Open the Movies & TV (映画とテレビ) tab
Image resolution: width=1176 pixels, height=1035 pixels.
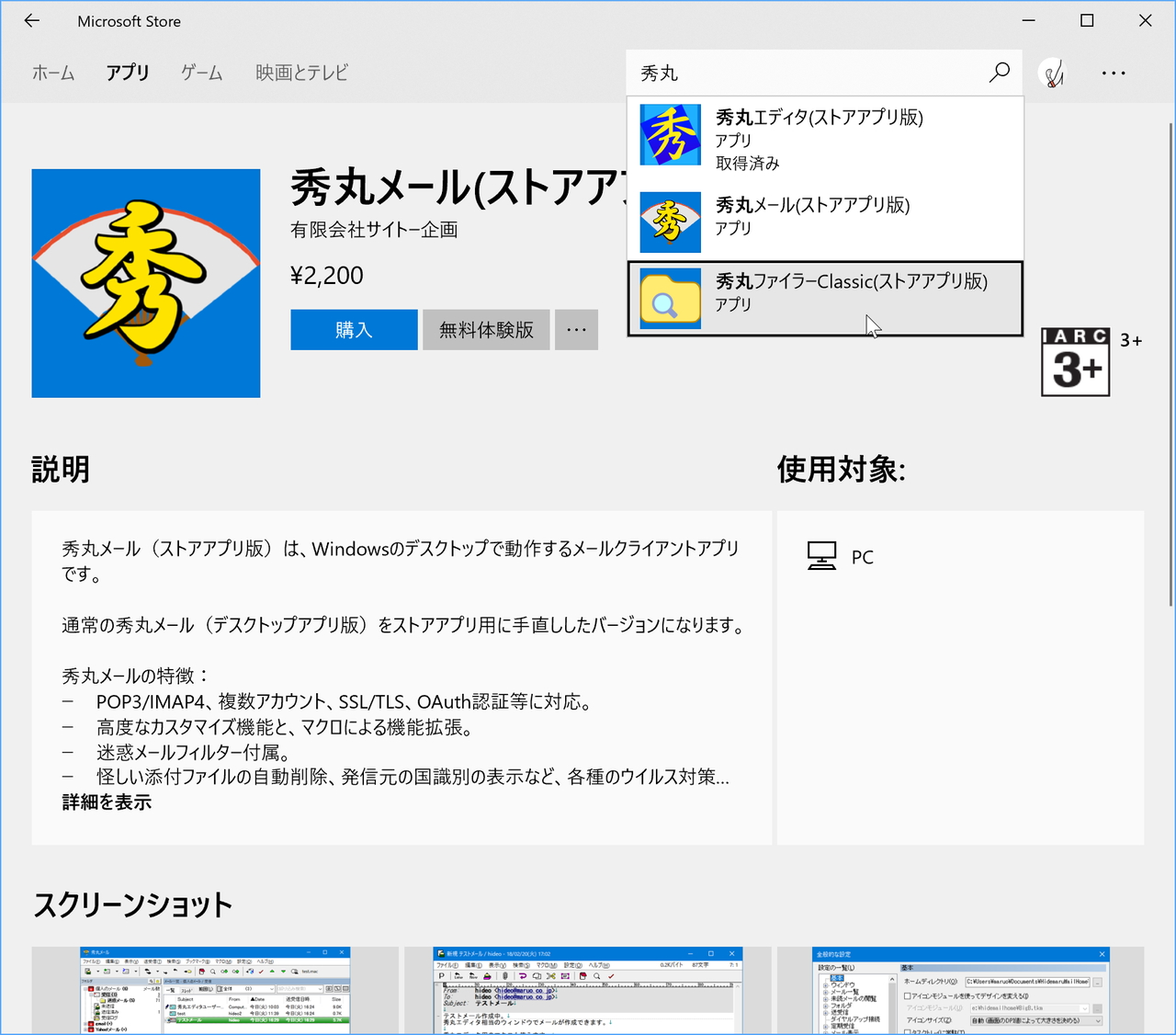(301, 73)
